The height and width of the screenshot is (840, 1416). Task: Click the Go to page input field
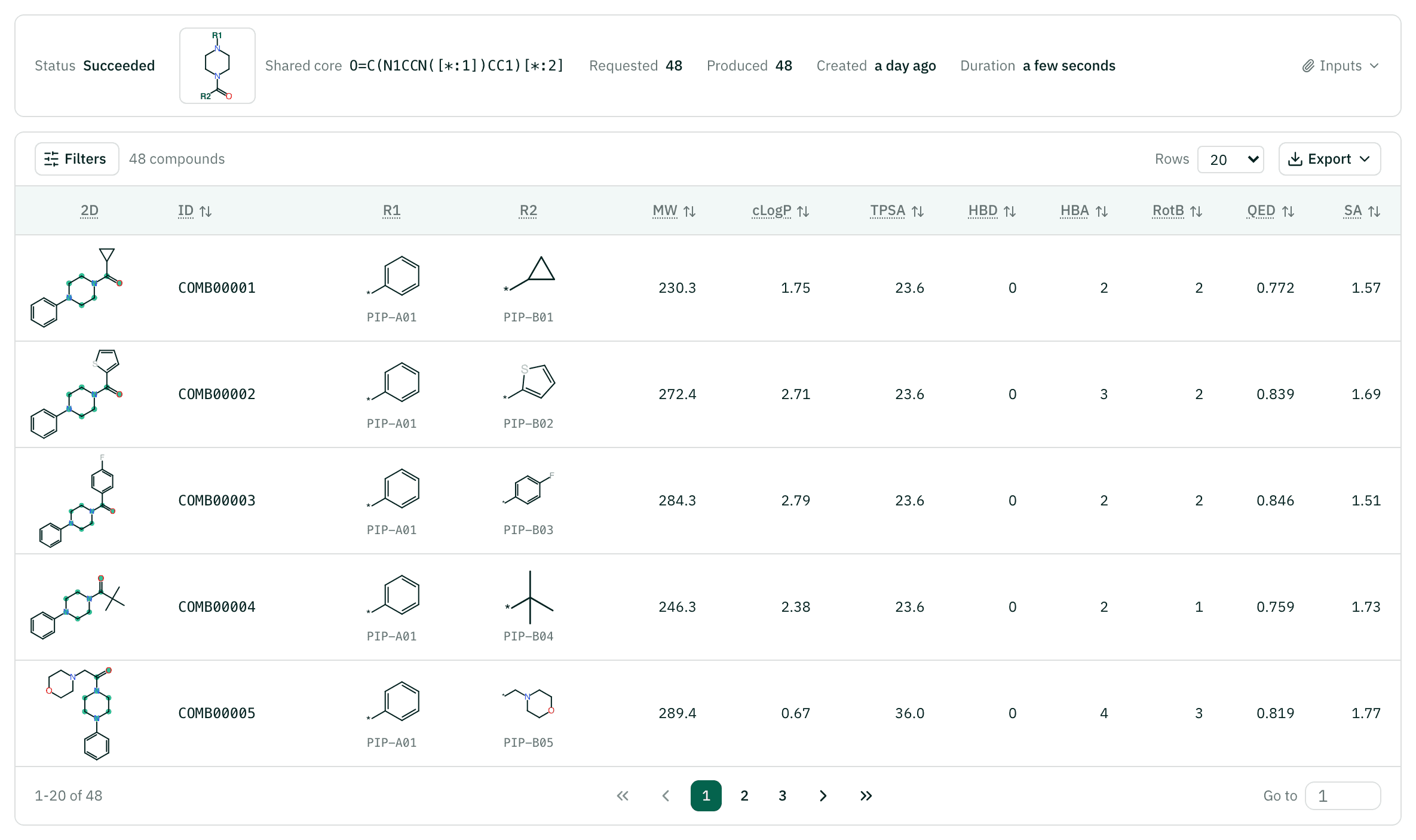(x=1343, y=796)
